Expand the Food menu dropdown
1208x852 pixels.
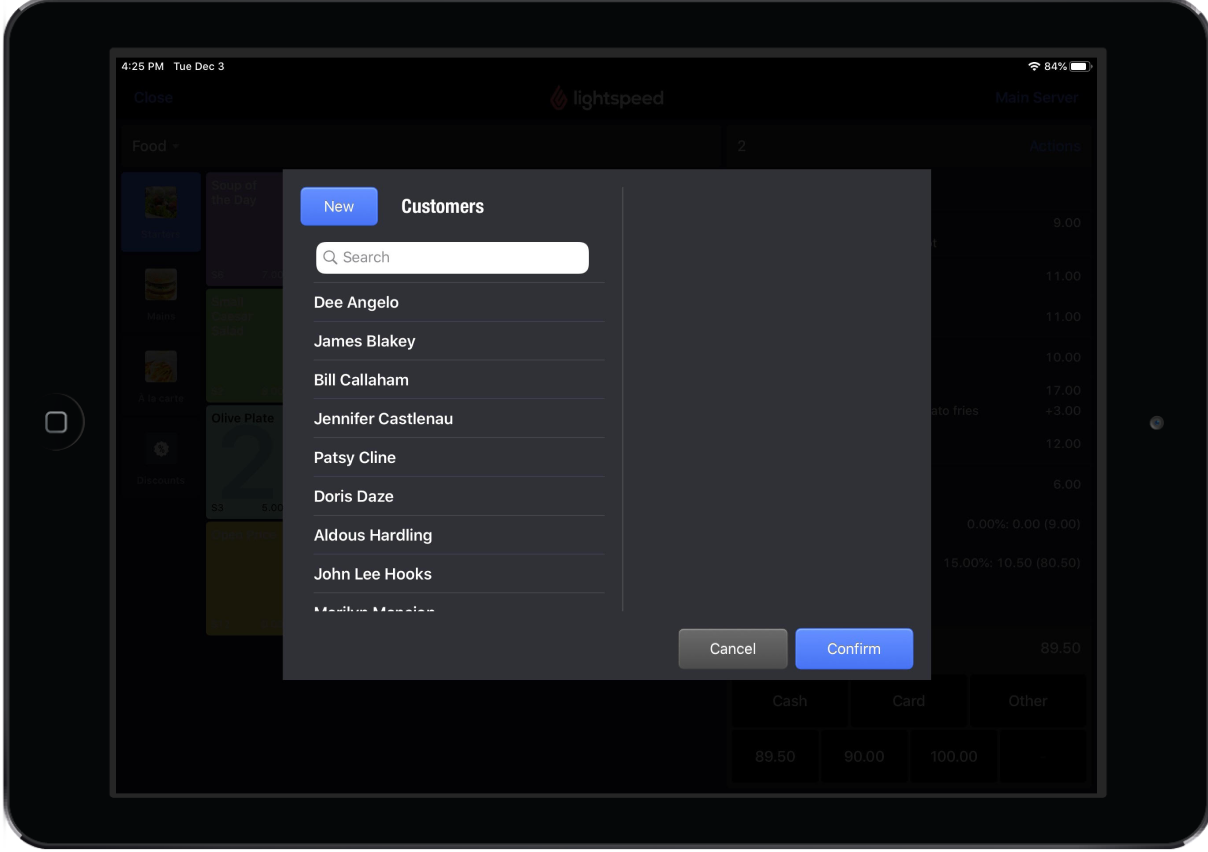click(155, 147)
